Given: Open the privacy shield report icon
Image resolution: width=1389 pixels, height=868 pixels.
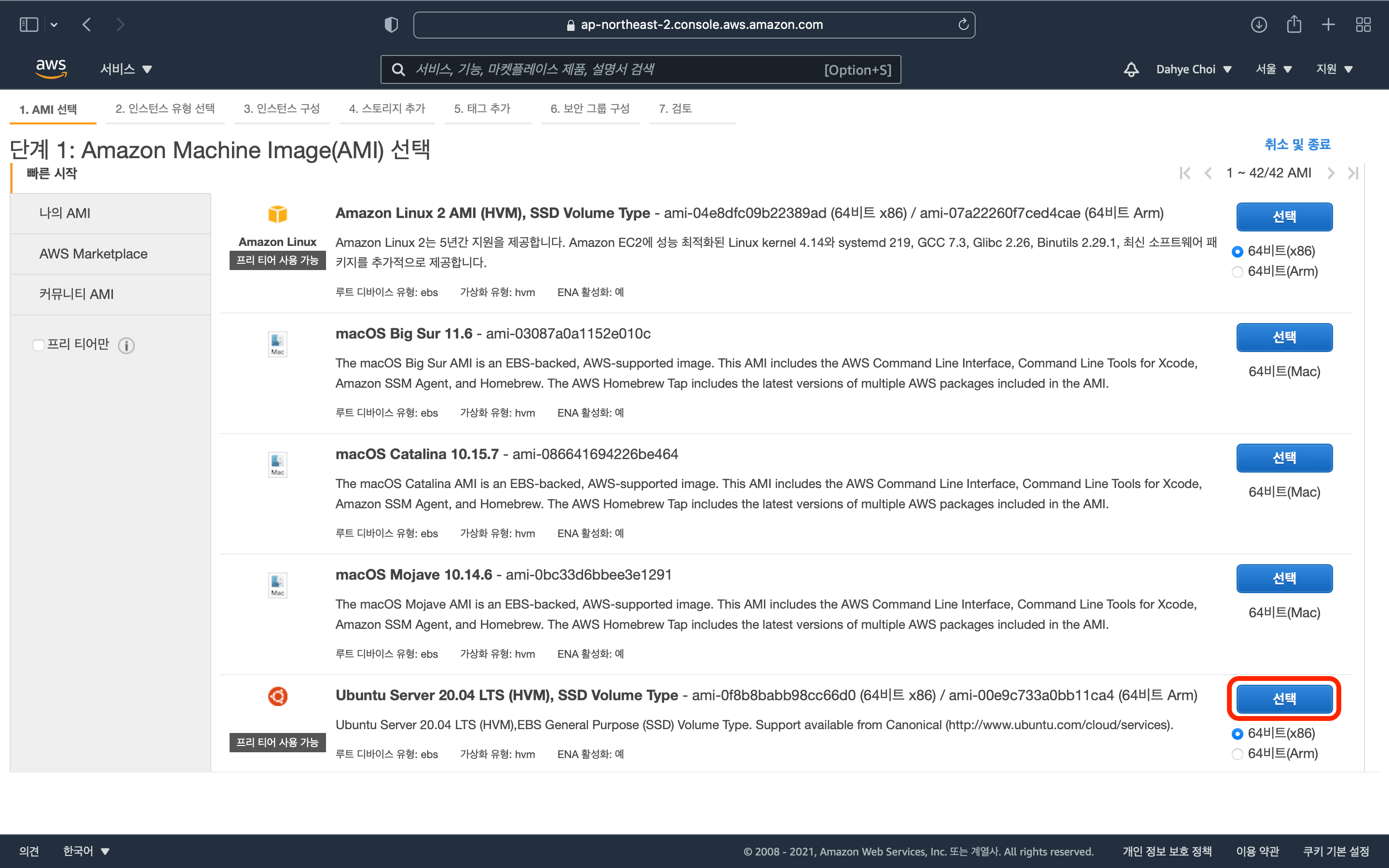Looking at the screenshot, I should click(x=391, y=25).
